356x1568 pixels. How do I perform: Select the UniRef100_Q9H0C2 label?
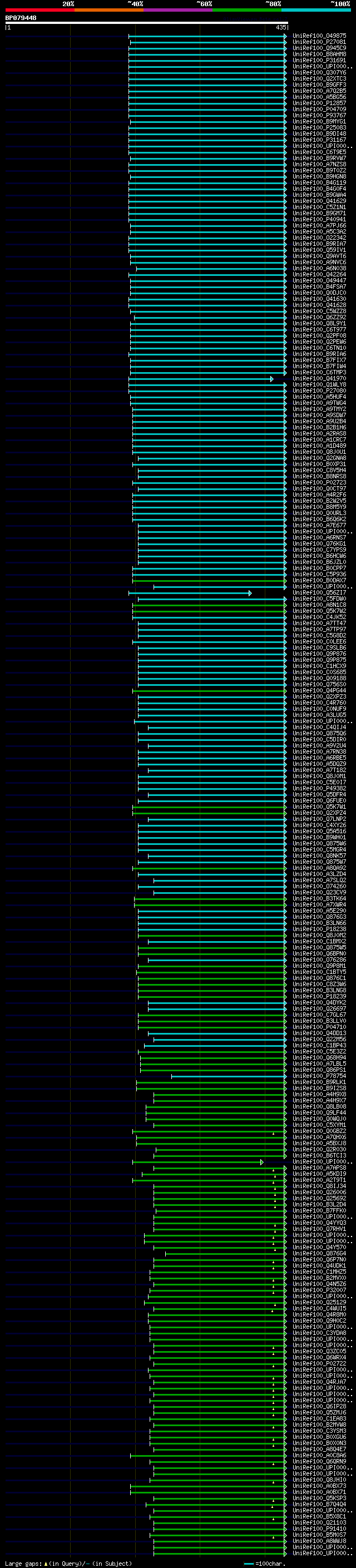(319, 1321)
